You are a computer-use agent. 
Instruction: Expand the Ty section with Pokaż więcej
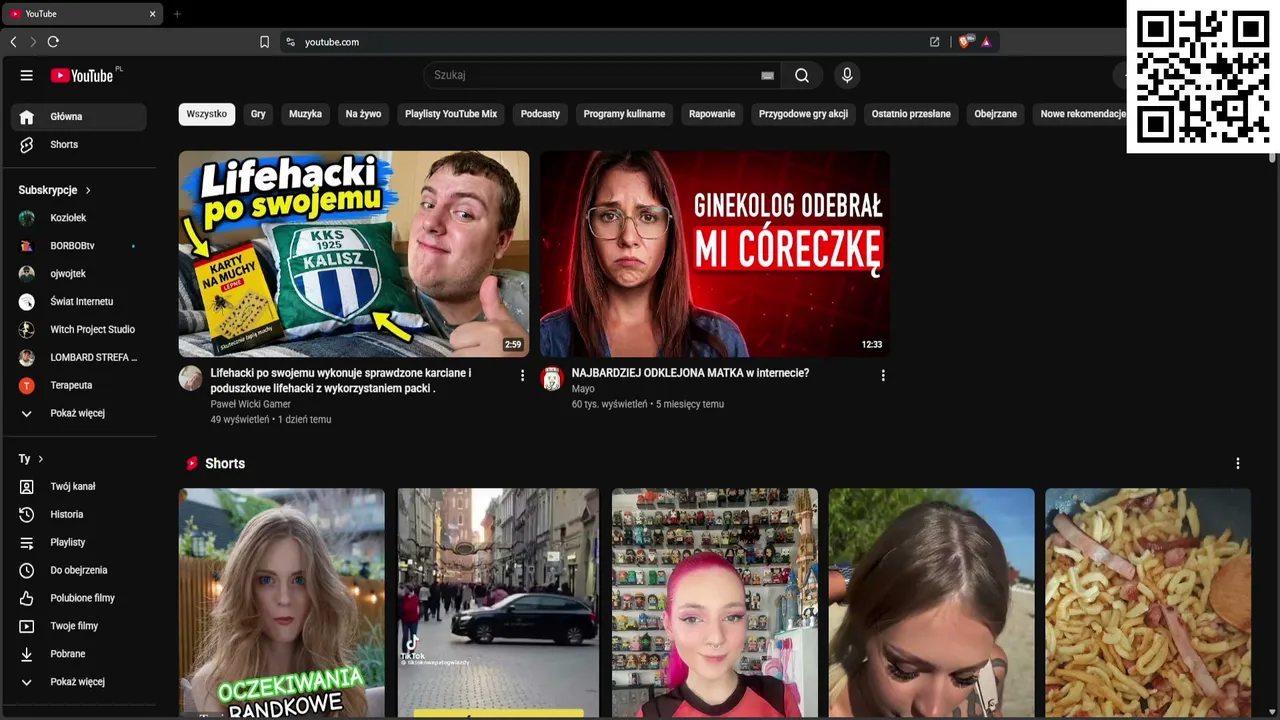79,683
